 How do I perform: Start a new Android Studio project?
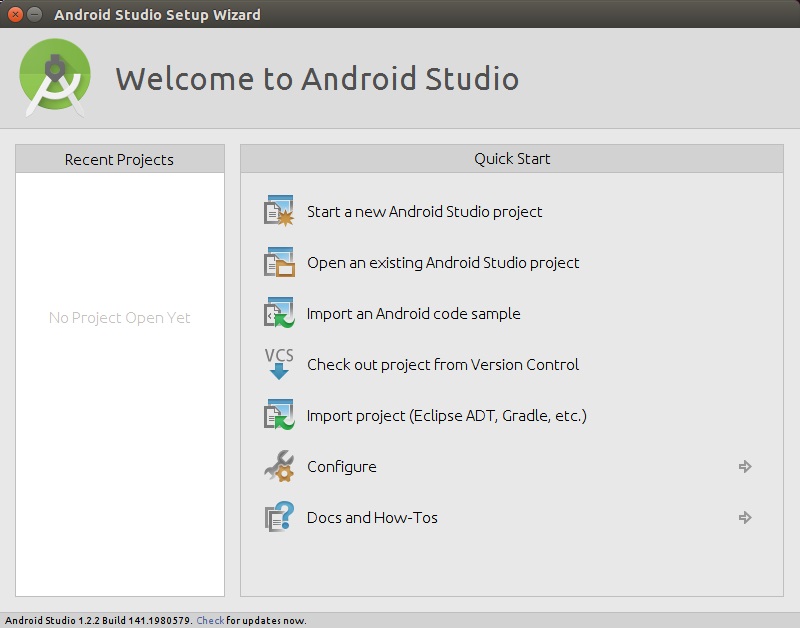click(424, 211)
